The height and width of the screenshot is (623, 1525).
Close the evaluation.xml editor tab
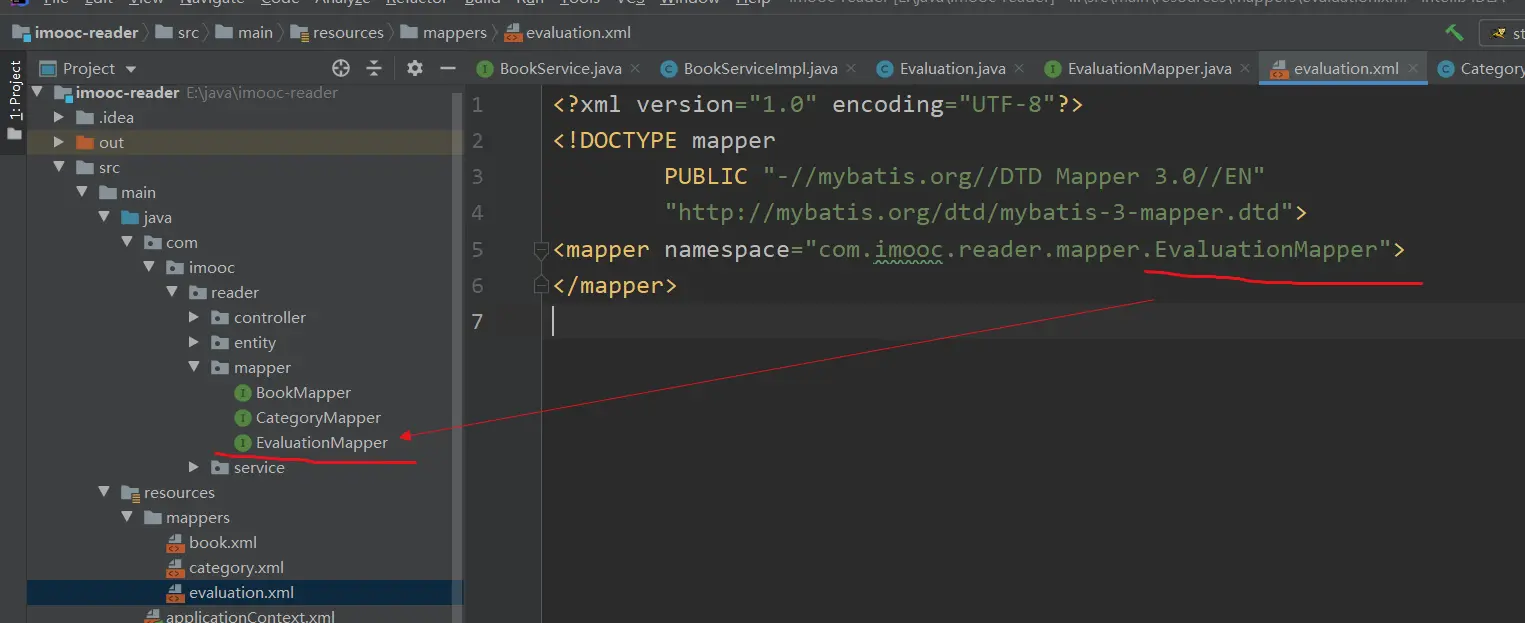click(x=1414, y=69)
